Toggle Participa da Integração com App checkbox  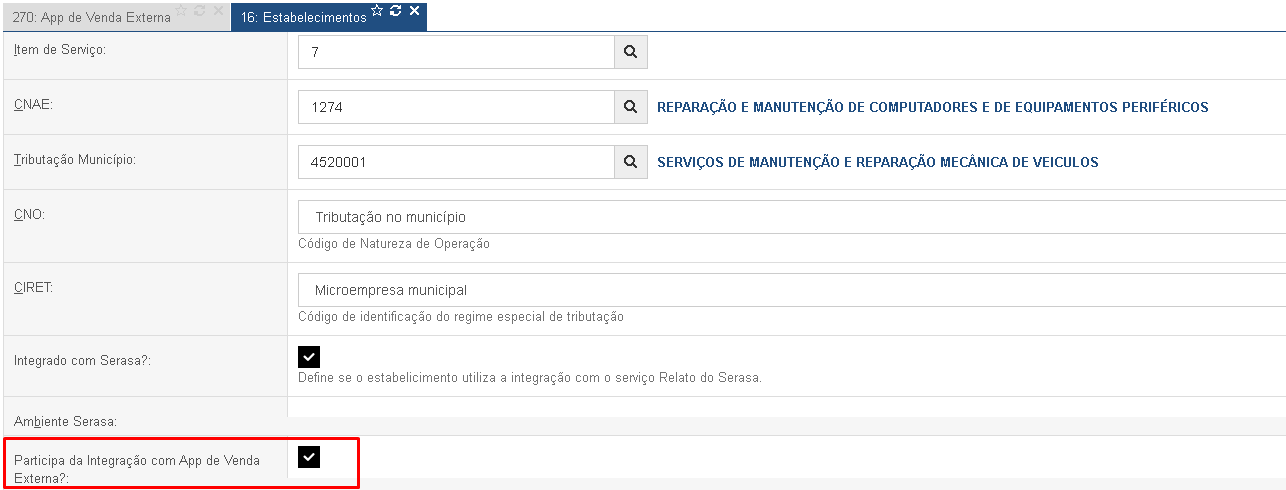click(309, 457)
